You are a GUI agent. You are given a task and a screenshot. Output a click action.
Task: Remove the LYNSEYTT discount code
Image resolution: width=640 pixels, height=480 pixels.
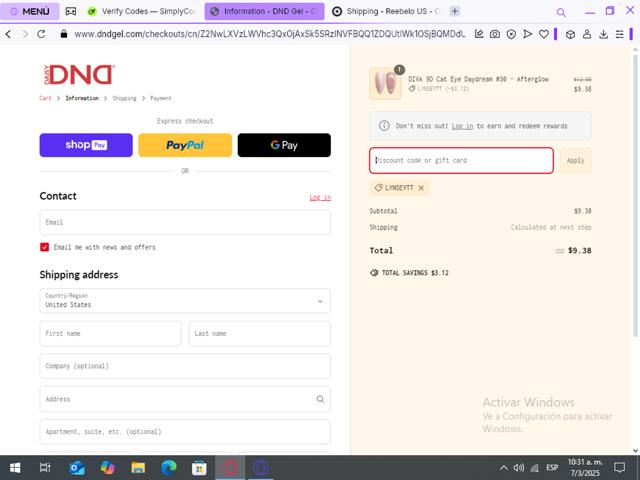[421, 188]
